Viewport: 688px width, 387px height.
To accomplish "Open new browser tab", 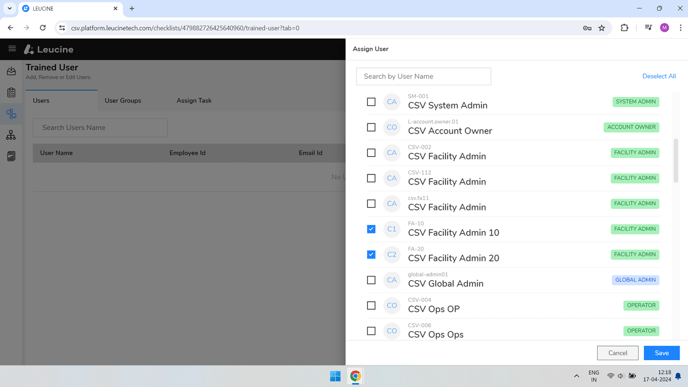I will click(132, 8).
